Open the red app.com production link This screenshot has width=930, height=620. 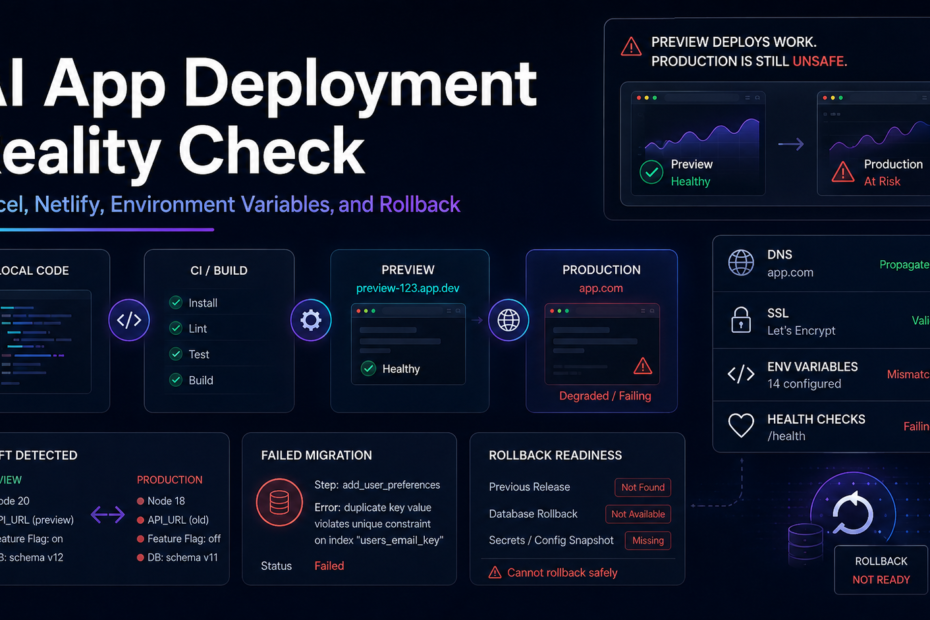(601, 288)
